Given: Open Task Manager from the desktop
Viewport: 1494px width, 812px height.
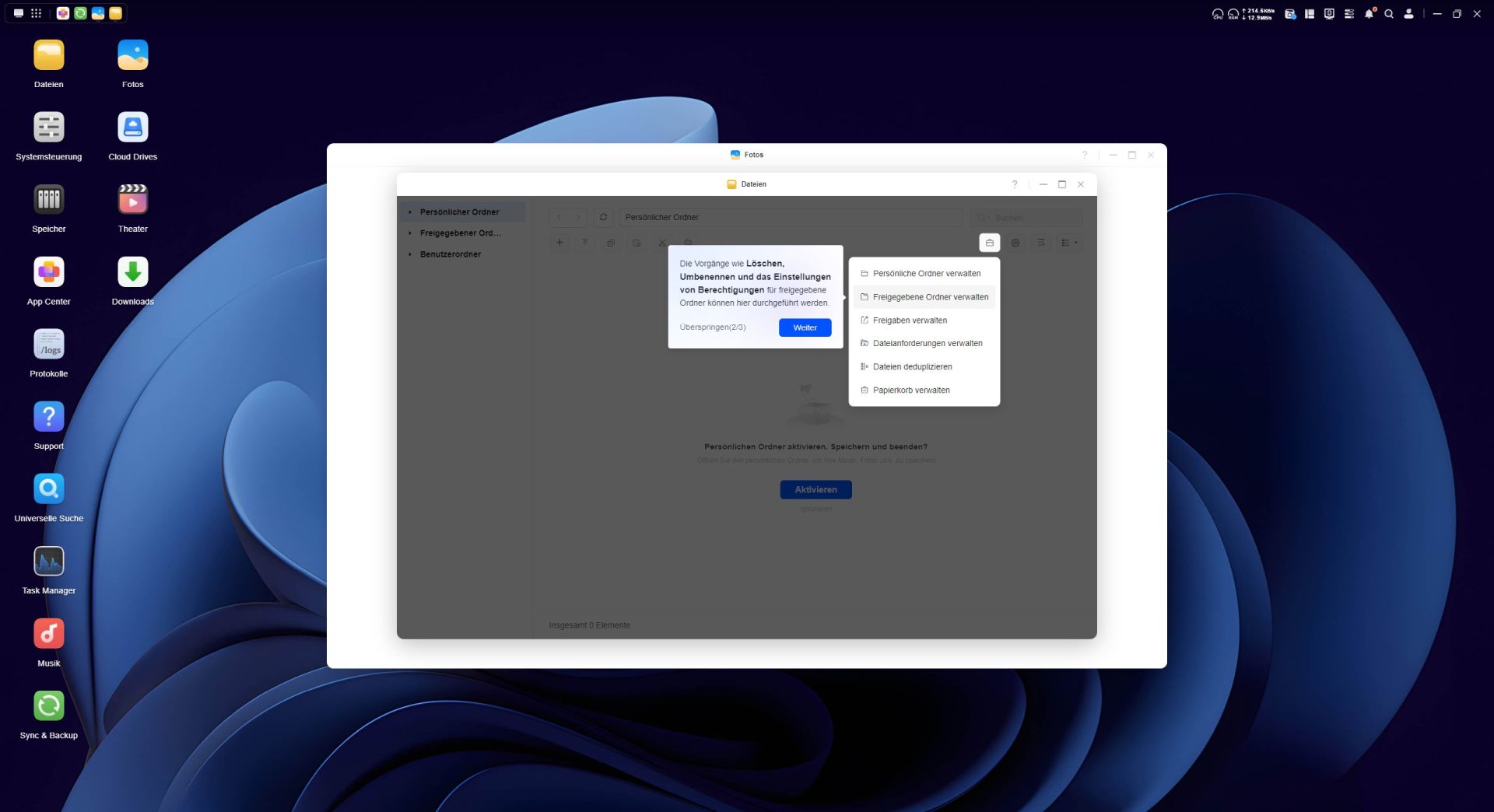Looking at the screenshot, I should point(48,562).
